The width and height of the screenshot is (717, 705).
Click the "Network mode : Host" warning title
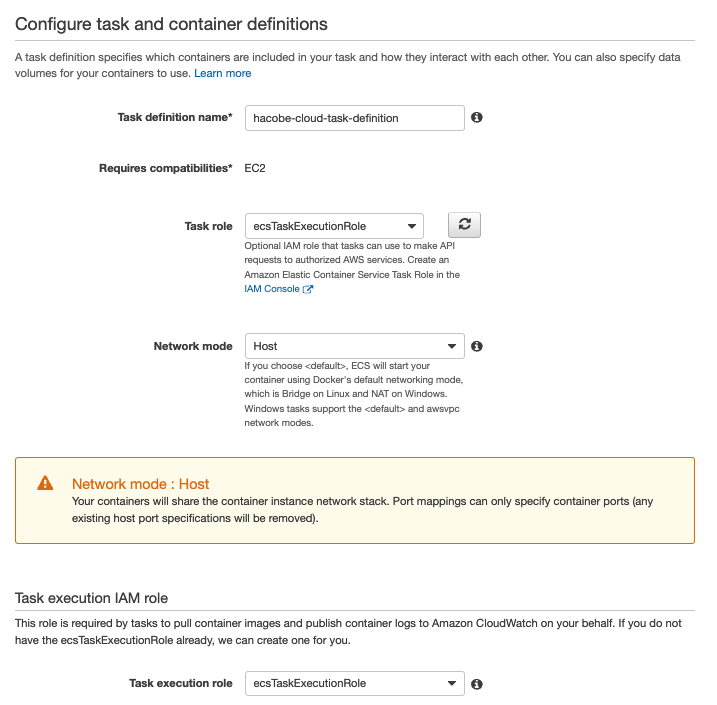click(x=140, y=484)
